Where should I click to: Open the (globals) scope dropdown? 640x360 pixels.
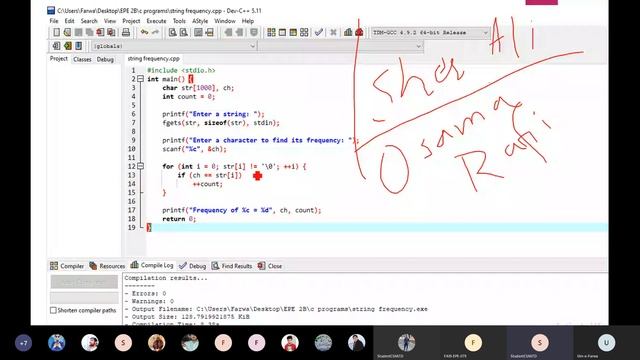pyautogui.click(x=174, y=46)
